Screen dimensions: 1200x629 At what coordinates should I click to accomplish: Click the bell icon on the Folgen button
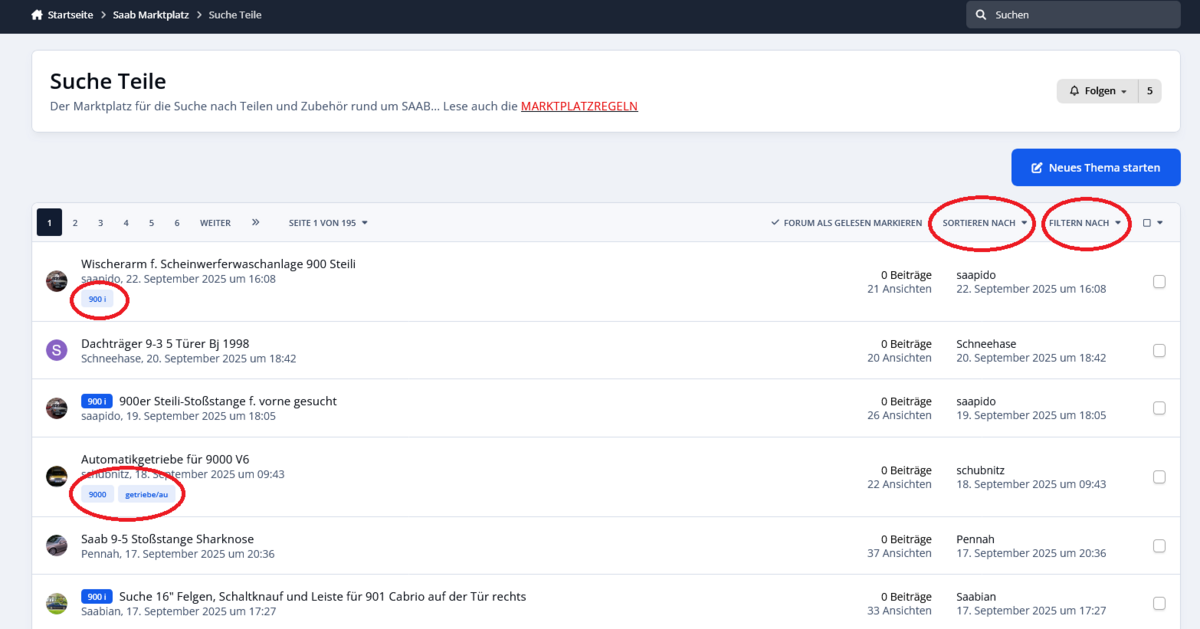1075,91
